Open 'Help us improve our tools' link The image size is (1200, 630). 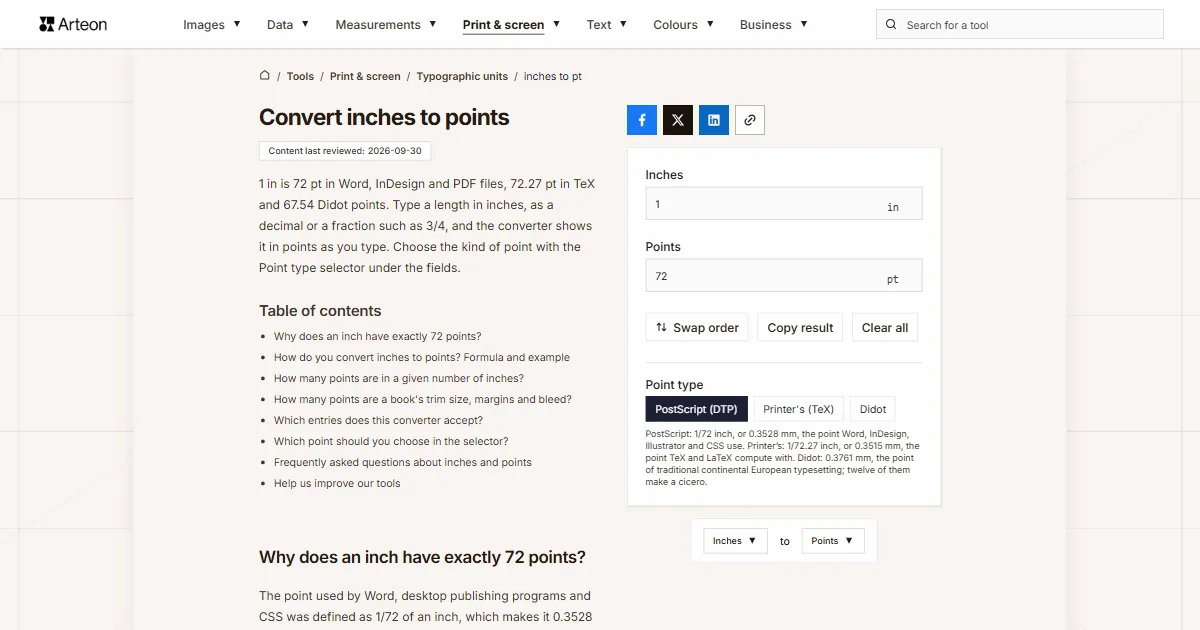(x=337, y=483)
